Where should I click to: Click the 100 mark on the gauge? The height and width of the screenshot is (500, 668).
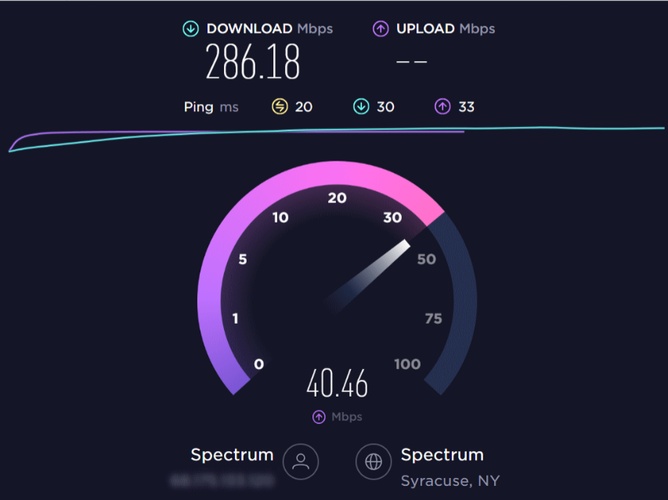pos(407,364)
